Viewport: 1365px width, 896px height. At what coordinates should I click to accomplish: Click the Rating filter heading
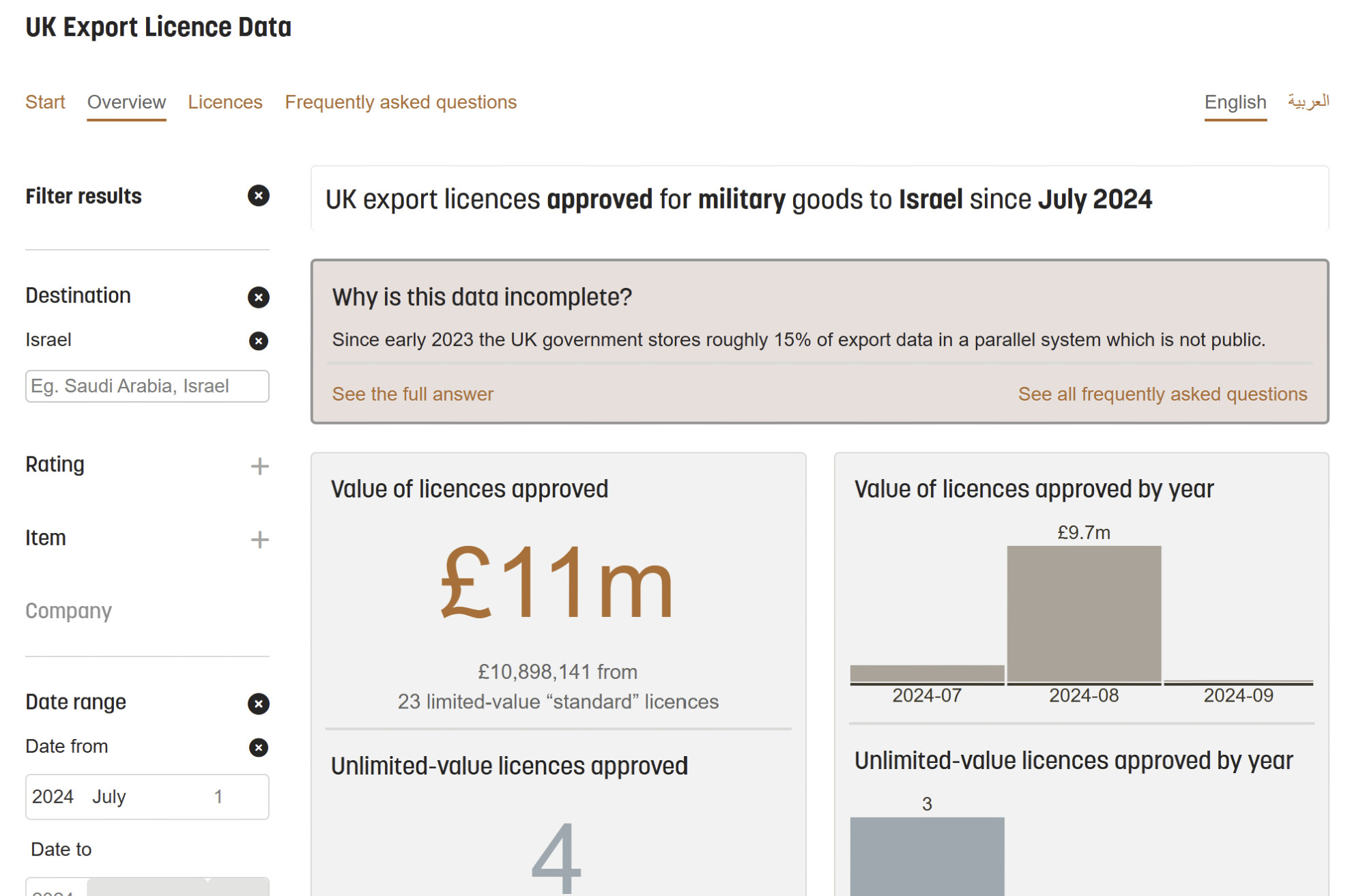click(x=55, y=465)
